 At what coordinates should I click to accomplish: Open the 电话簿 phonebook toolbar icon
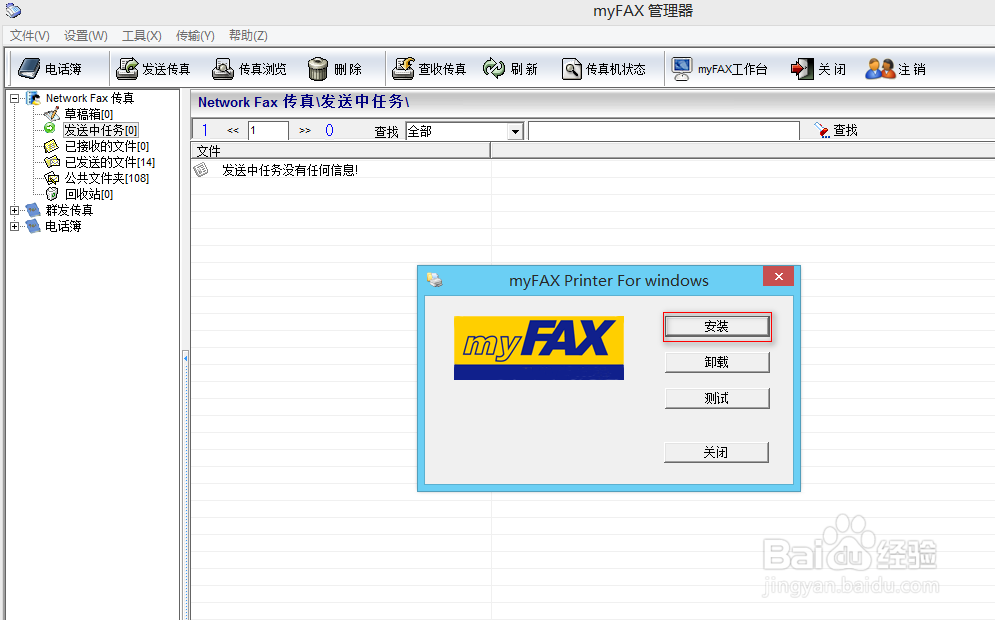[x=50, y=68]
